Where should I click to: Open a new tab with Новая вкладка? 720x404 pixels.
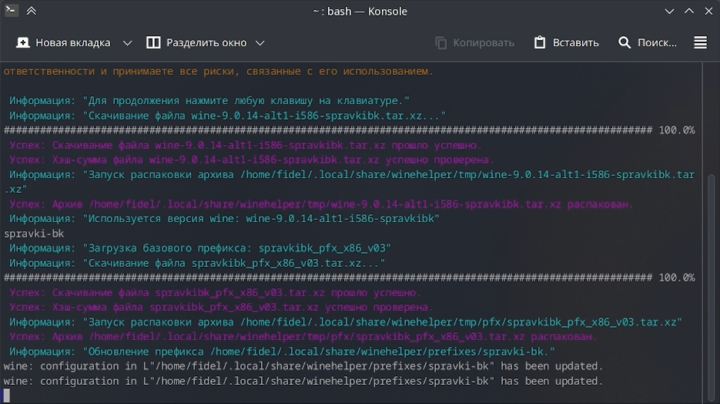pos(63,43)
